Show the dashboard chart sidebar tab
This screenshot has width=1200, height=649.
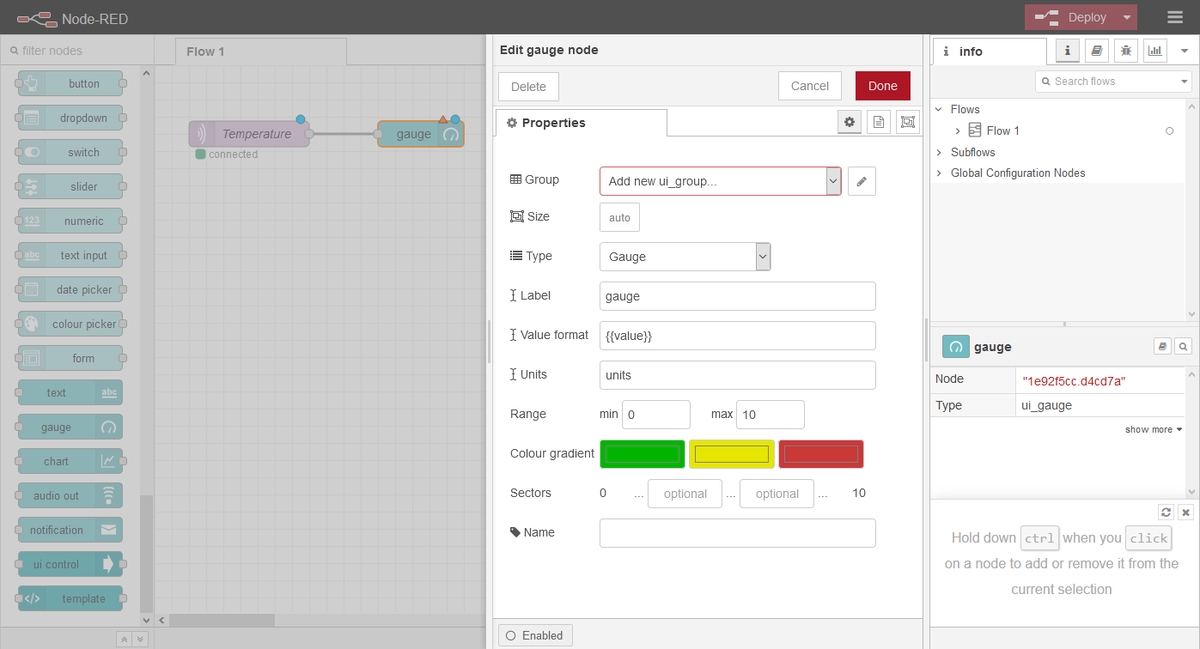click(1155, 50)
